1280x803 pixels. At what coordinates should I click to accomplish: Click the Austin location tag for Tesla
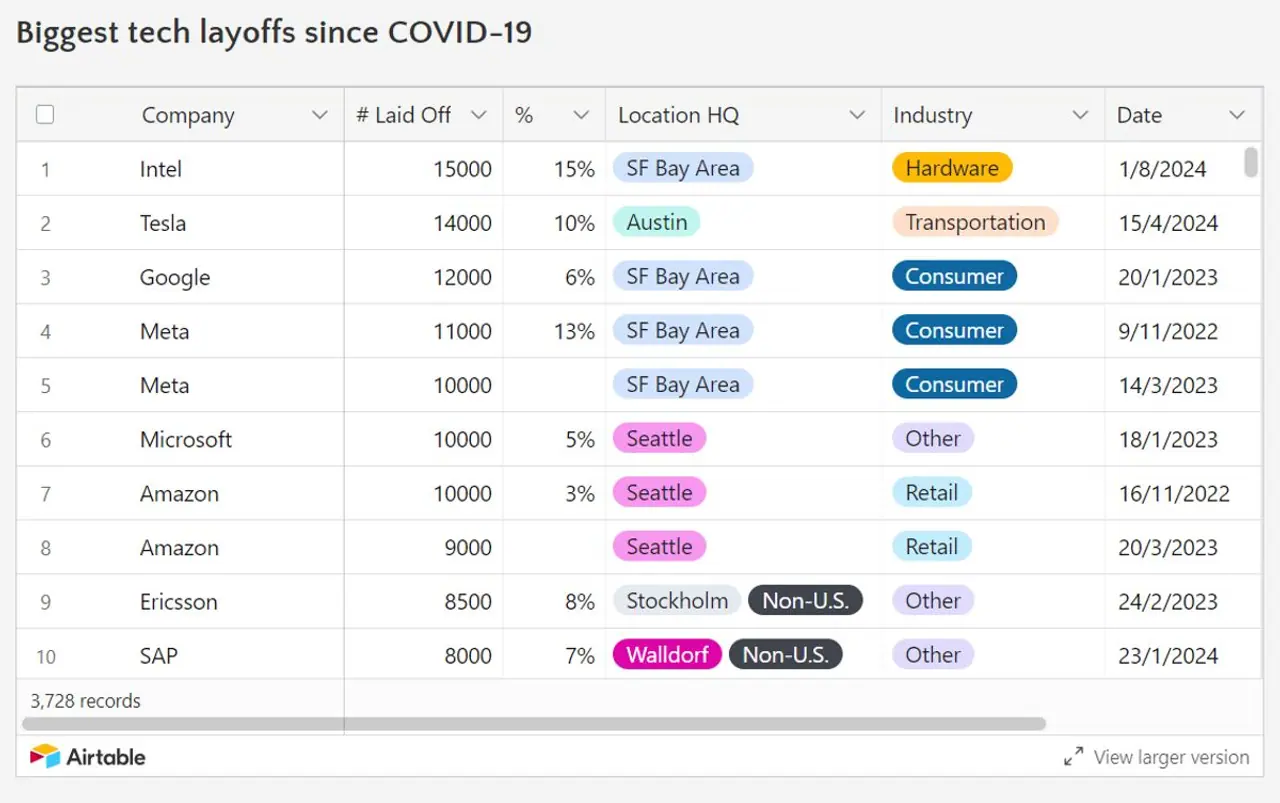click(656, 222)
